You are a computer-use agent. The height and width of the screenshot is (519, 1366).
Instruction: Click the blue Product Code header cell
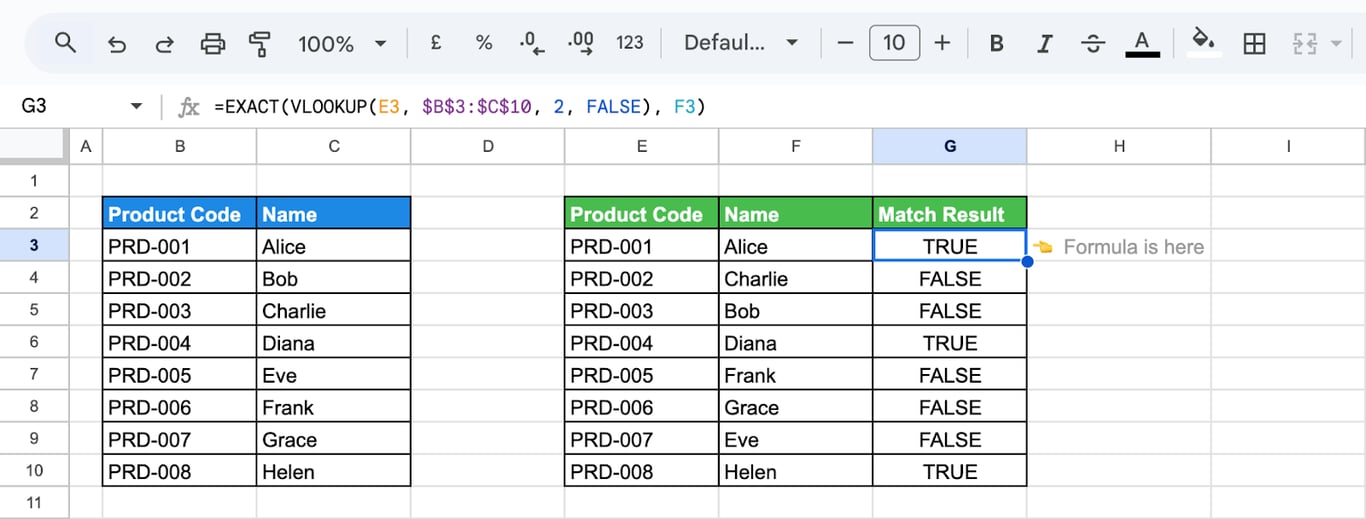point(180,214)
